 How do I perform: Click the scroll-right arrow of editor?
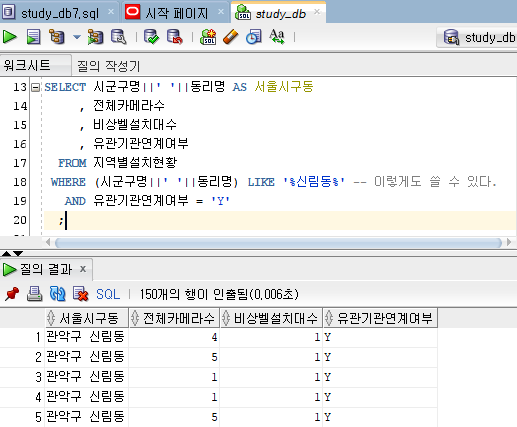click(x=509, y=242)
